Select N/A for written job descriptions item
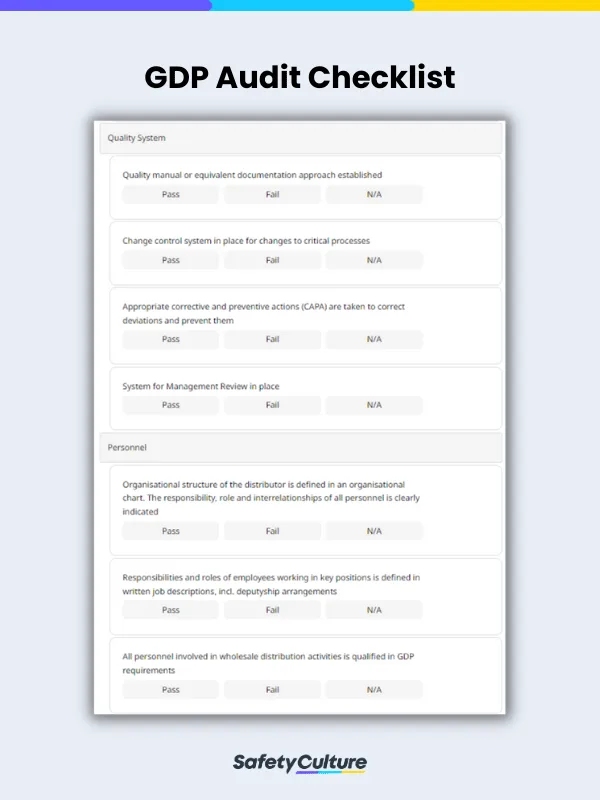Image resolution: width=600 pixels, height=800 pixels. click(373, 610)
